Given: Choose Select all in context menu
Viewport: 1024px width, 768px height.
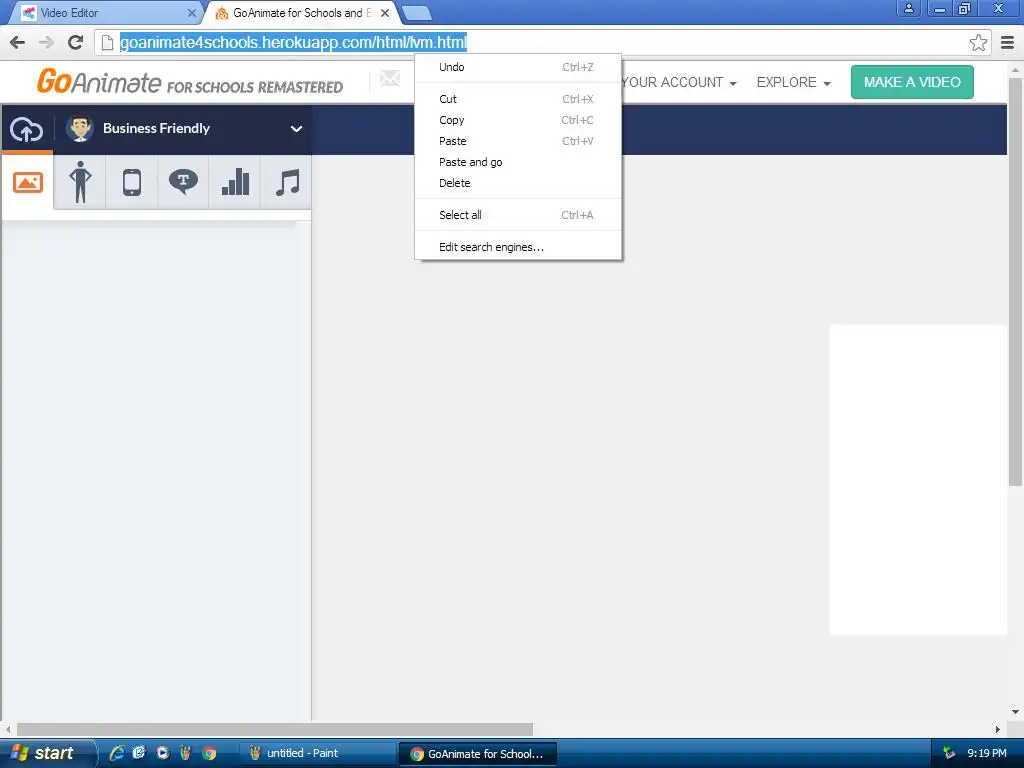Looking at the screenshot, I should [518, 215].
